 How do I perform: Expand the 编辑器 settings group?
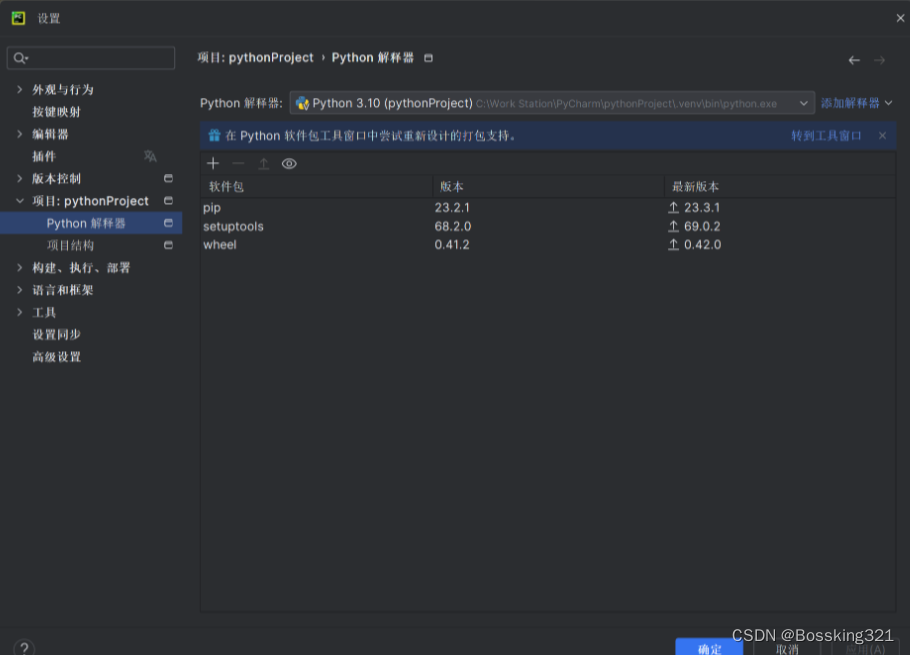[x=20, y=134]
